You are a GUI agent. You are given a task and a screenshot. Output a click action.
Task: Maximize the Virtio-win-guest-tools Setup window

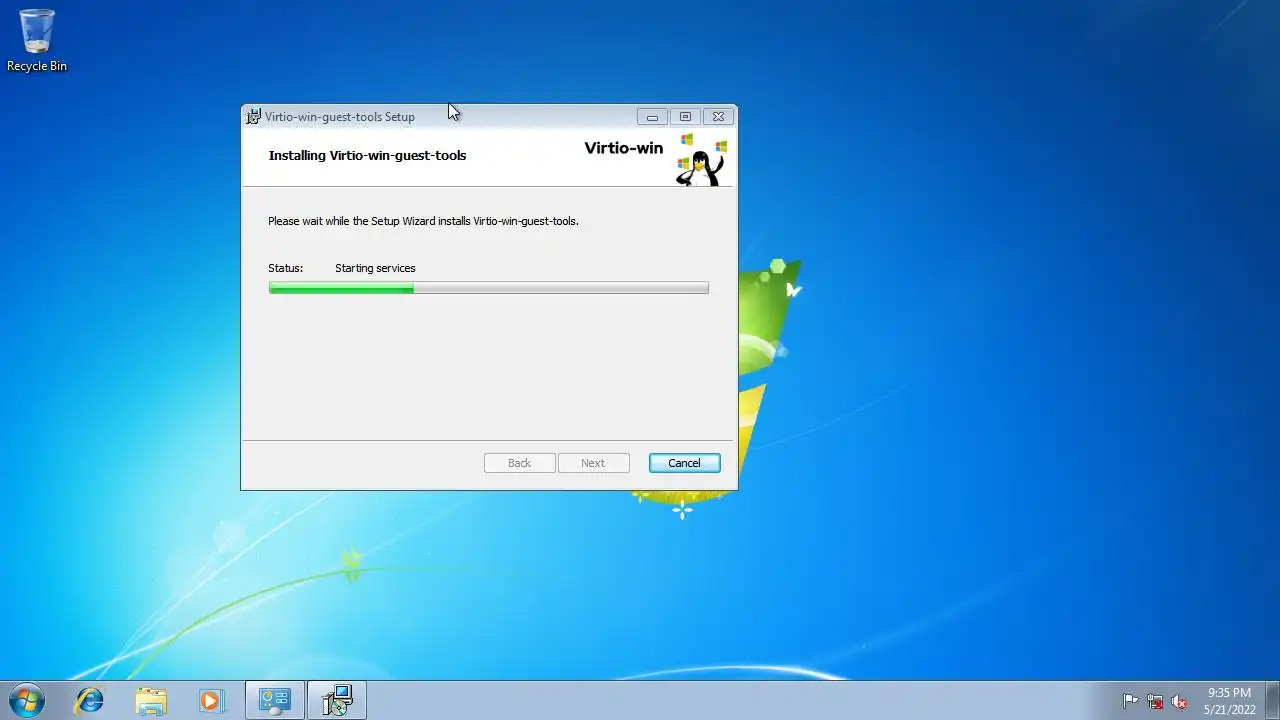pyautogui.click(x=685, y=117)
